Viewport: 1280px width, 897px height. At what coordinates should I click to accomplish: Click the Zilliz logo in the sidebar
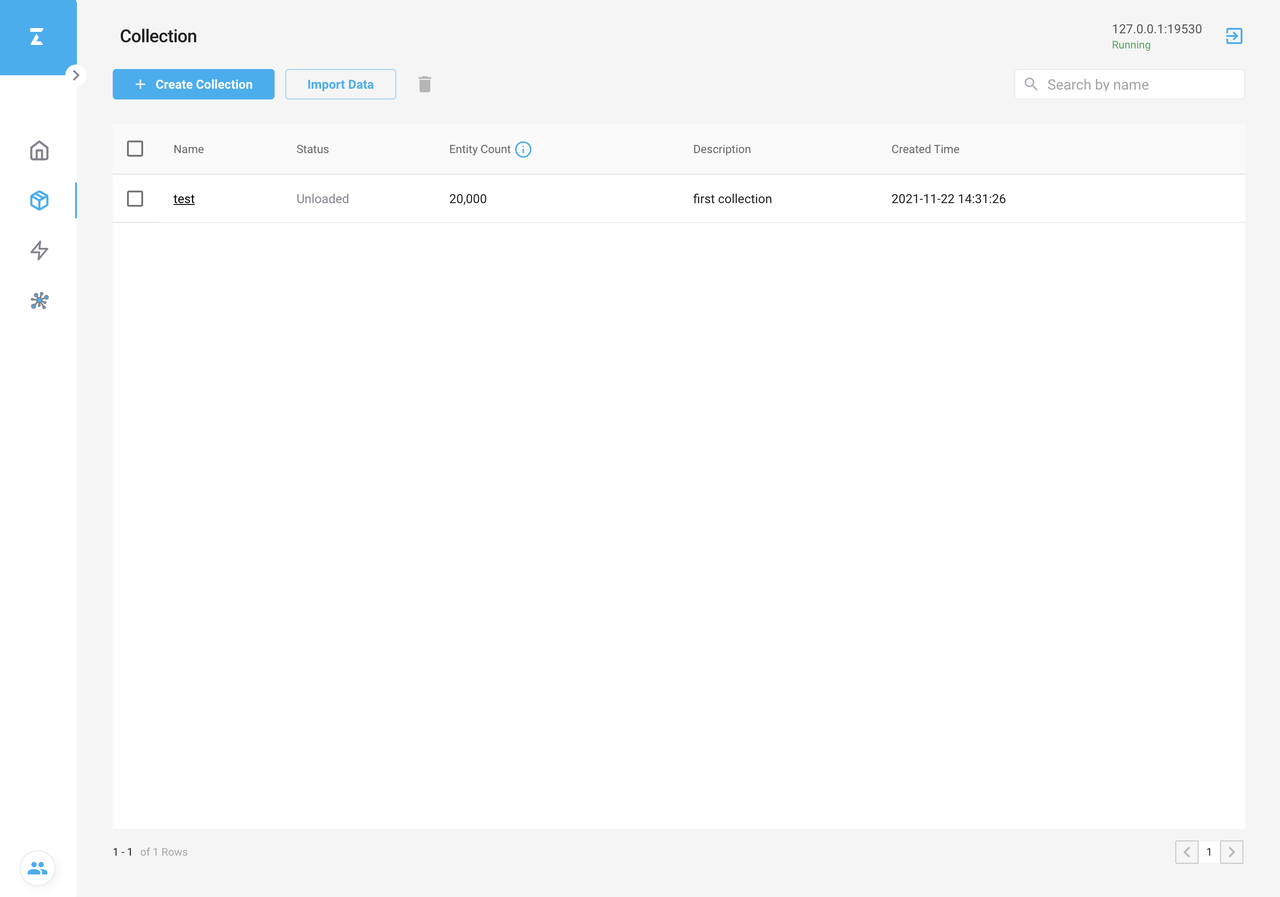[37, 37]
